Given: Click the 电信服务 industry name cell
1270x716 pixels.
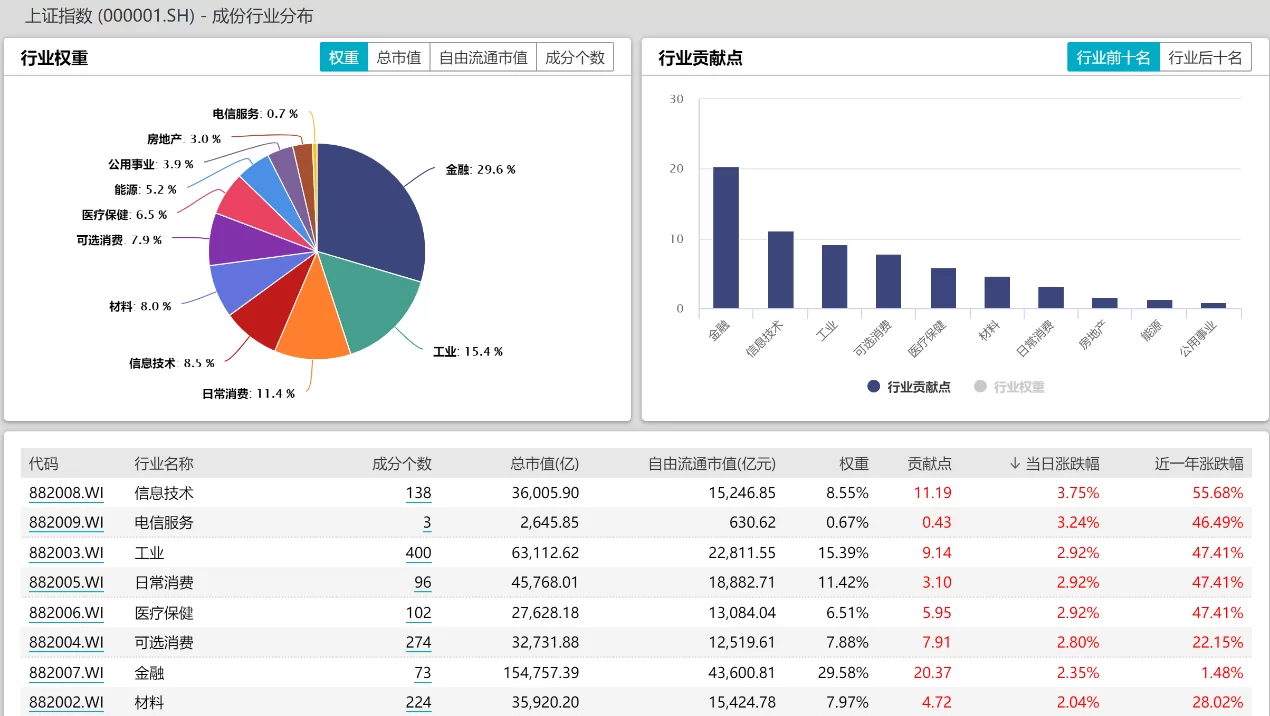Looking at the screenshot, I should tap(164, 523).
